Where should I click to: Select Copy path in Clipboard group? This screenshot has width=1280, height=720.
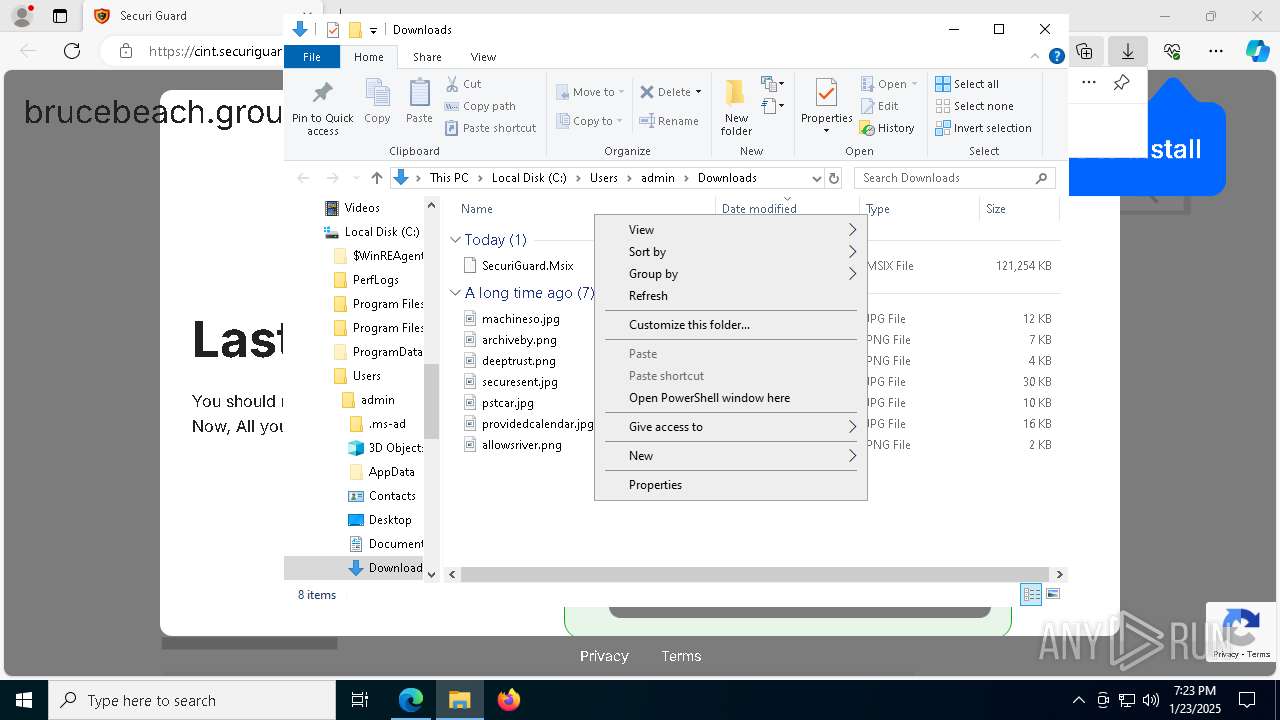480,106
